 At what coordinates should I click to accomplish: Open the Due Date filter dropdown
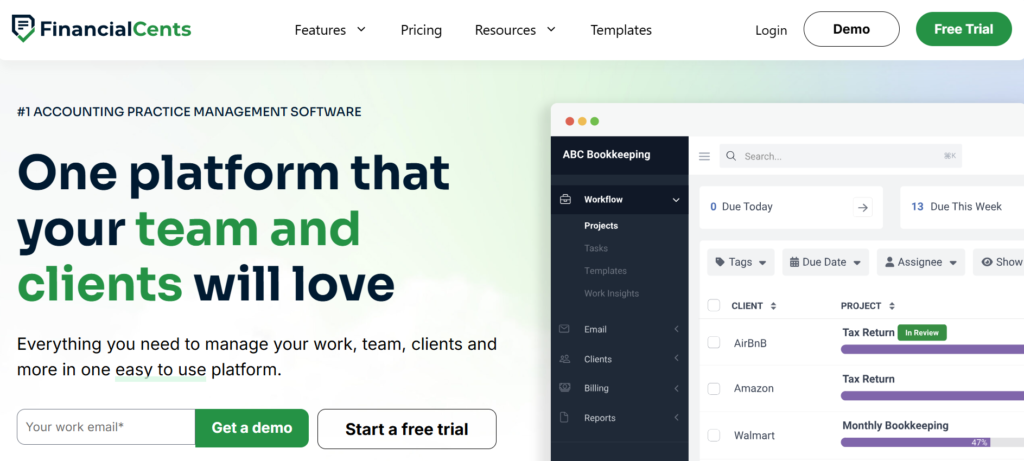[x=825, y=262]
